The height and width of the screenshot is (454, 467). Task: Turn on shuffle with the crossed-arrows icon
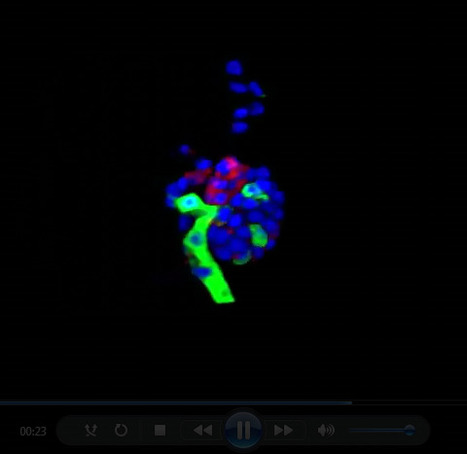point(91,430)
